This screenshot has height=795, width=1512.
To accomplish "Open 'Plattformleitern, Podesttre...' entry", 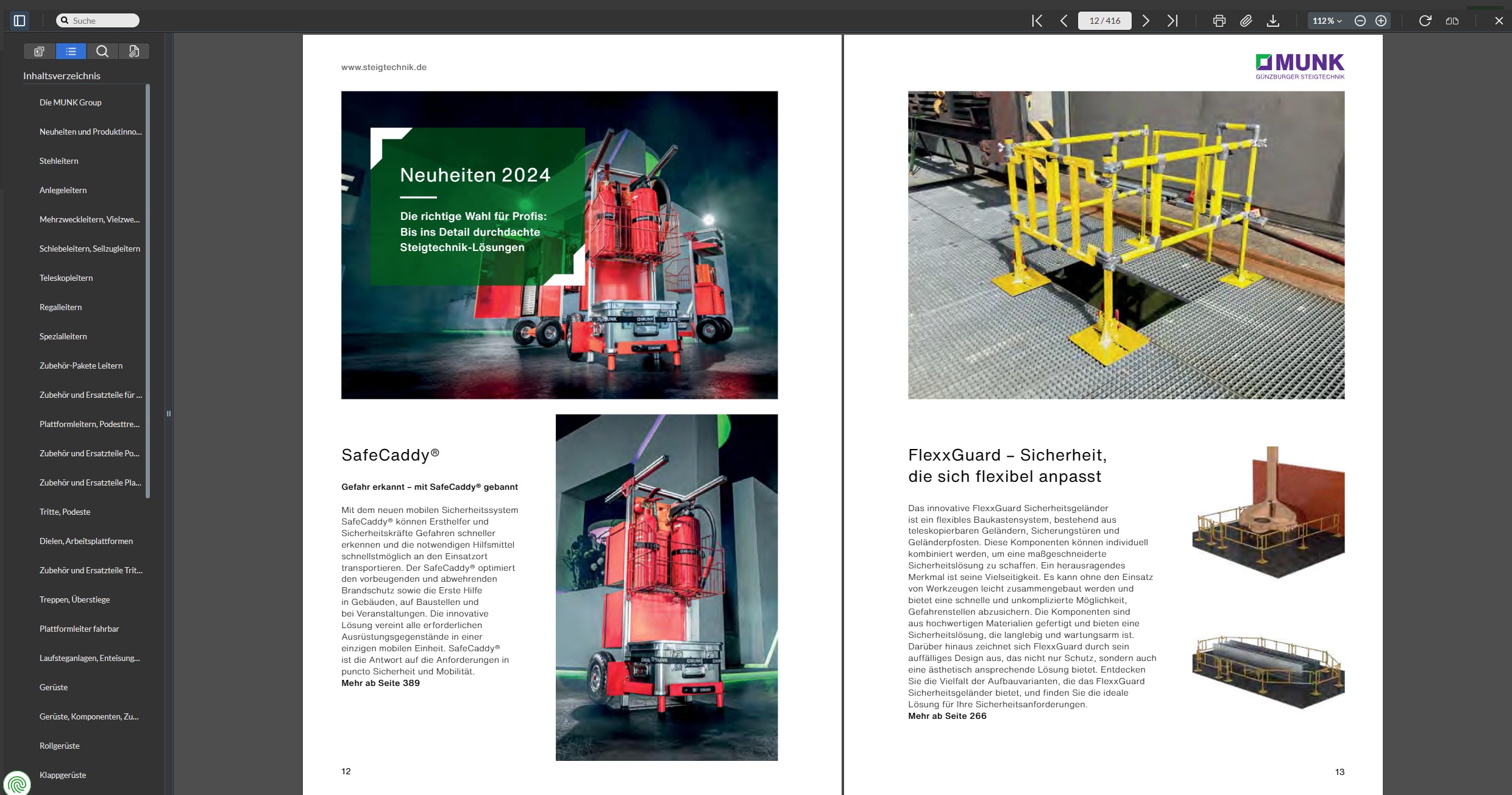I will [x=90, y=424].
